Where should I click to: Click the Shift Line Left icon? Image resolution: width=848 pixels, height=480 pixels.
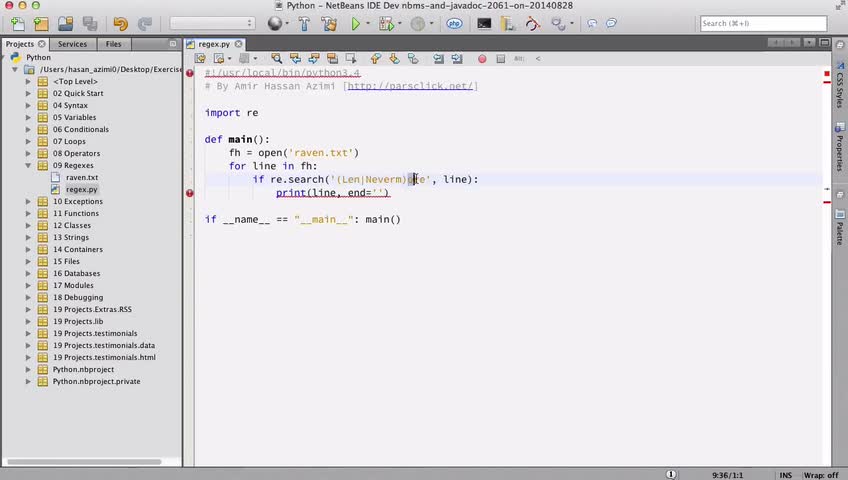(438, 58)
